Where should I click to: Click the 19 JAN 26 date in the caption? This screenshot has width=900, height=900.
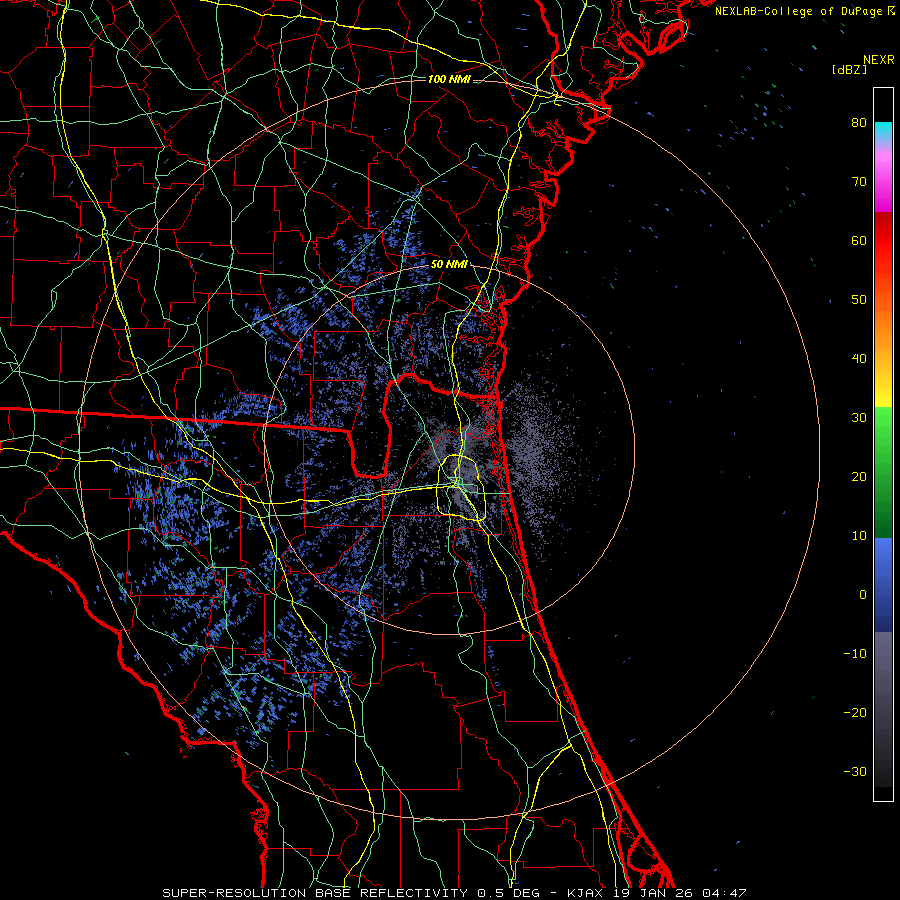coord(654,893)
